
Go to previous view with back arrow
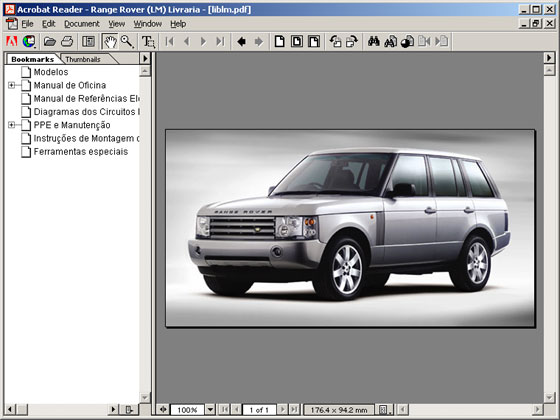pyautogui.click(x=241, y=41)
